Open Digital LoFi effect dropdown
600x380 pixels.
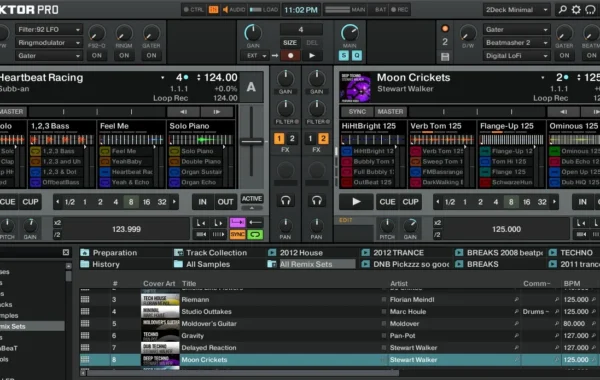pos(516,55)
